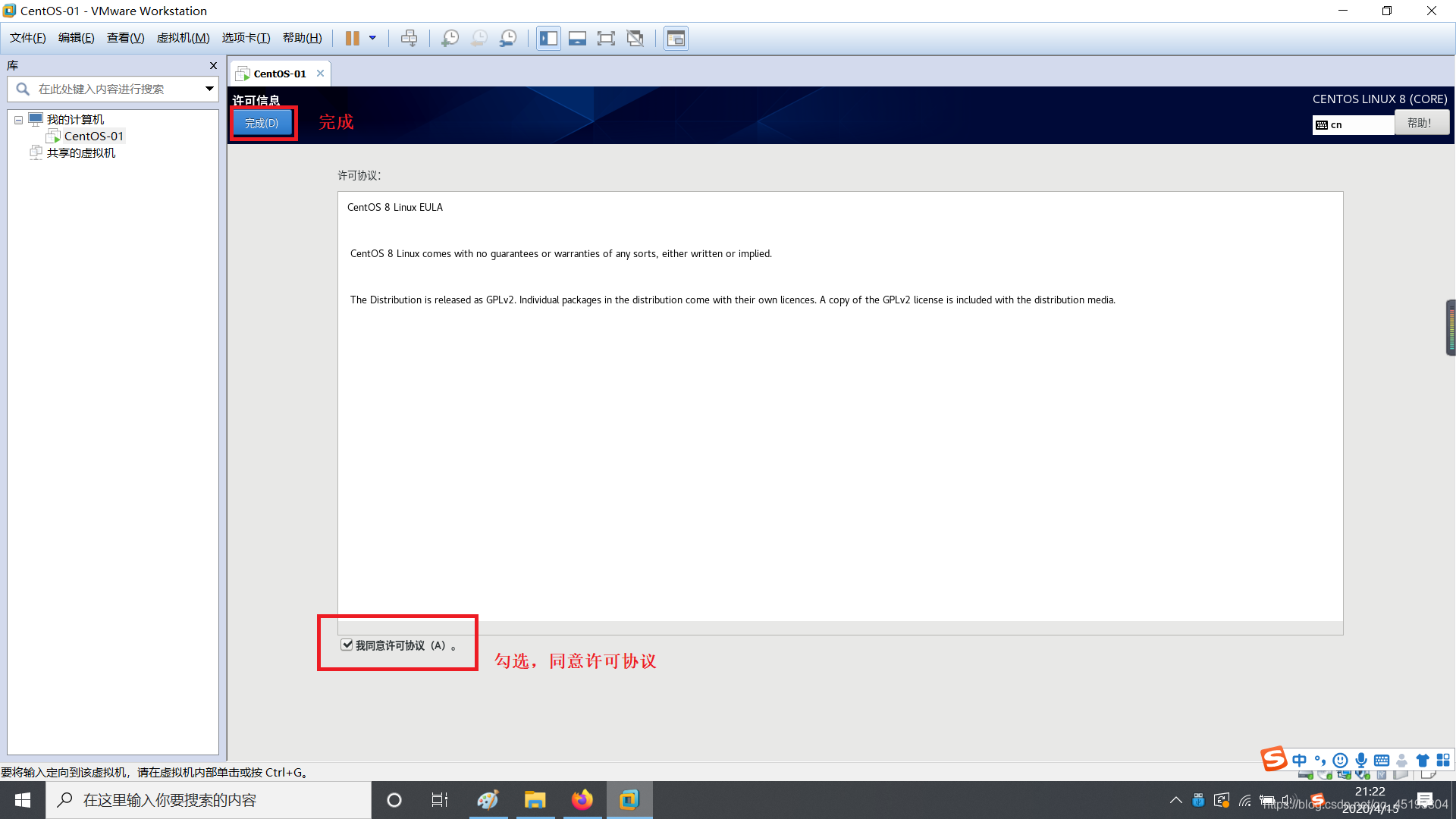This screenshot has height=819, width=1456.
Task: Toggle the thumbnail bar view icon
Action: (577, 38)
